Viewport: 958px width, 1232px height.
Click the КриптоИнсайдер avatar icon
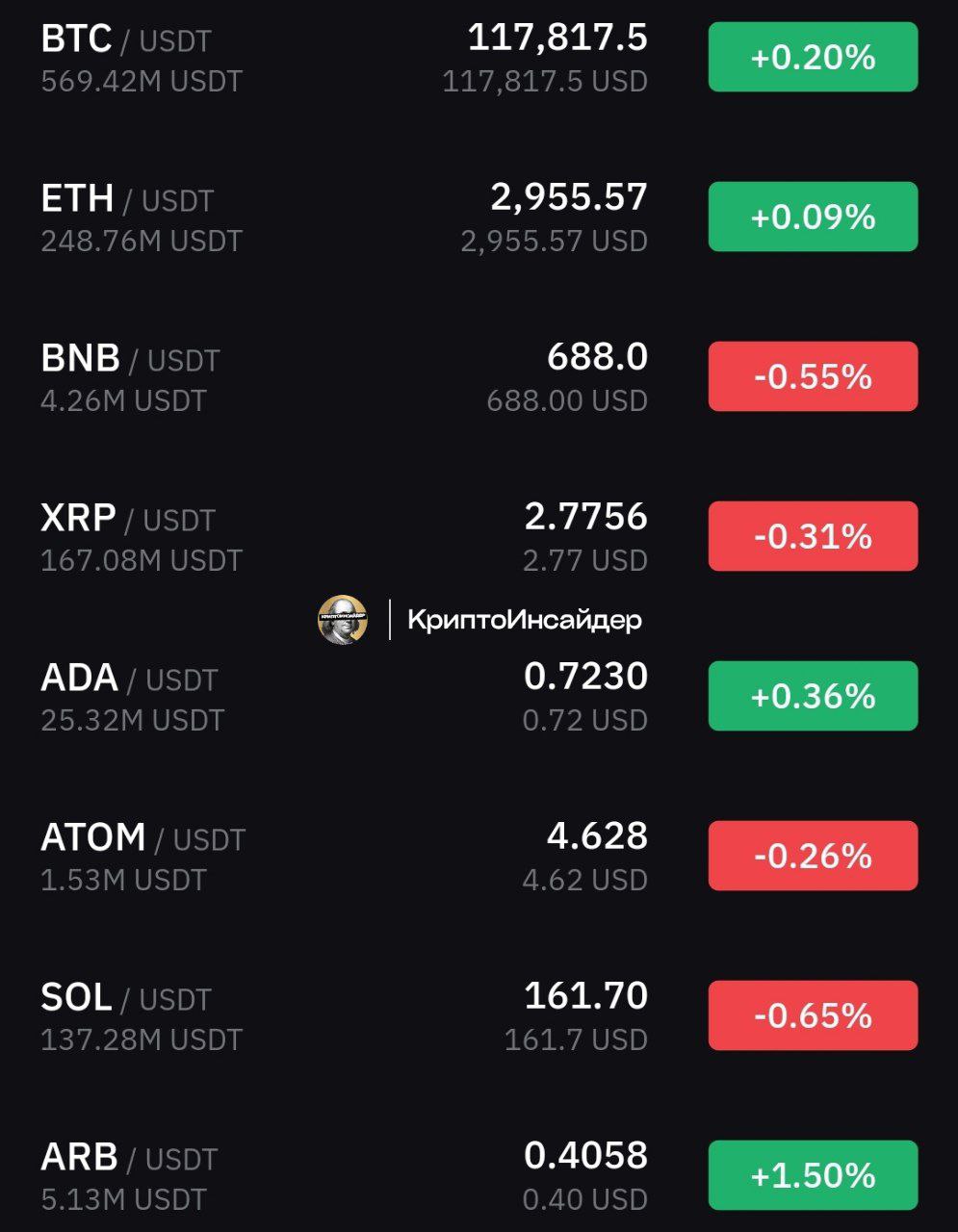pos(343,619)
